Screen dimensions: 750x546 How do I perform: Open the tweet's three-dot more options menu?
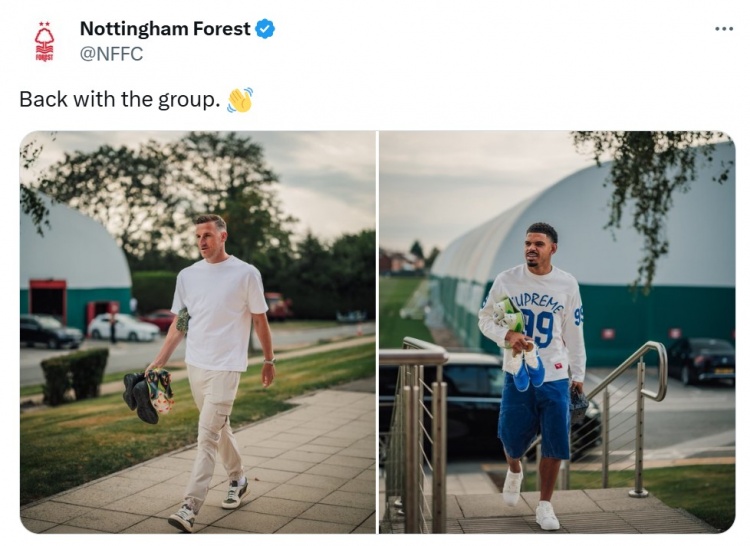(724, 29)
